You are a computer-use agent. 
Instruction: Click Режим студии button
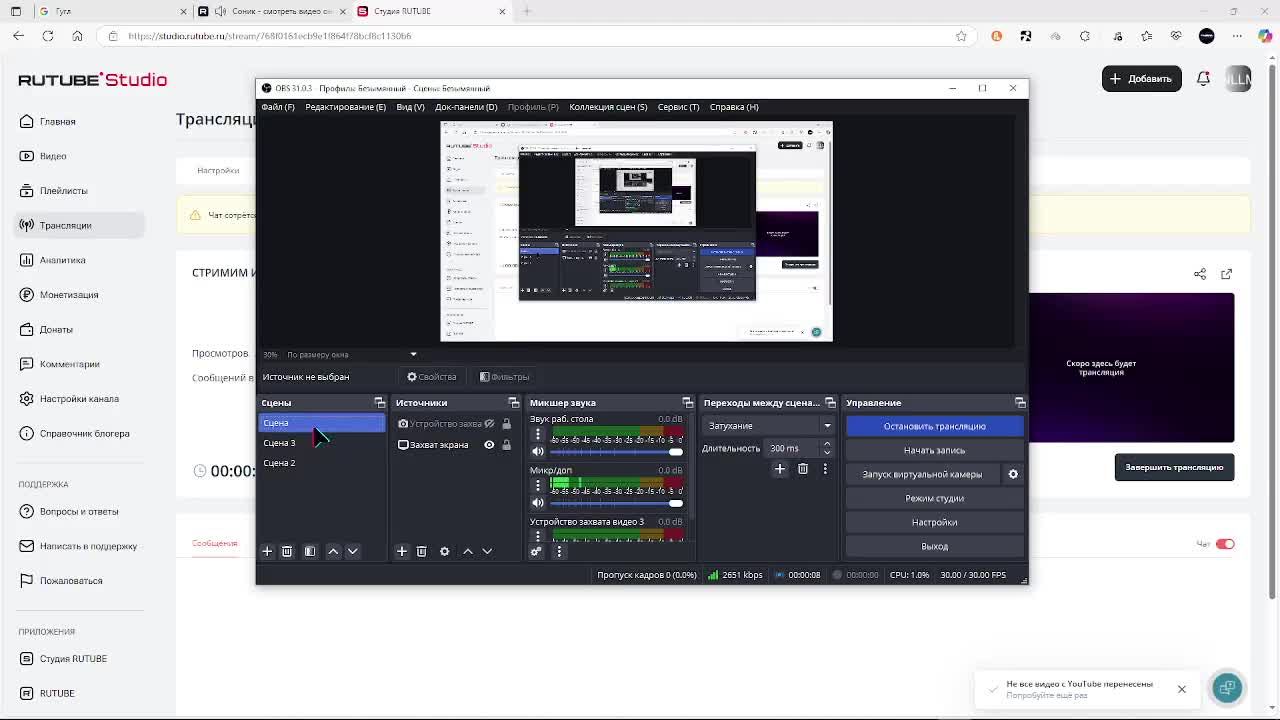tap(934, 498)
